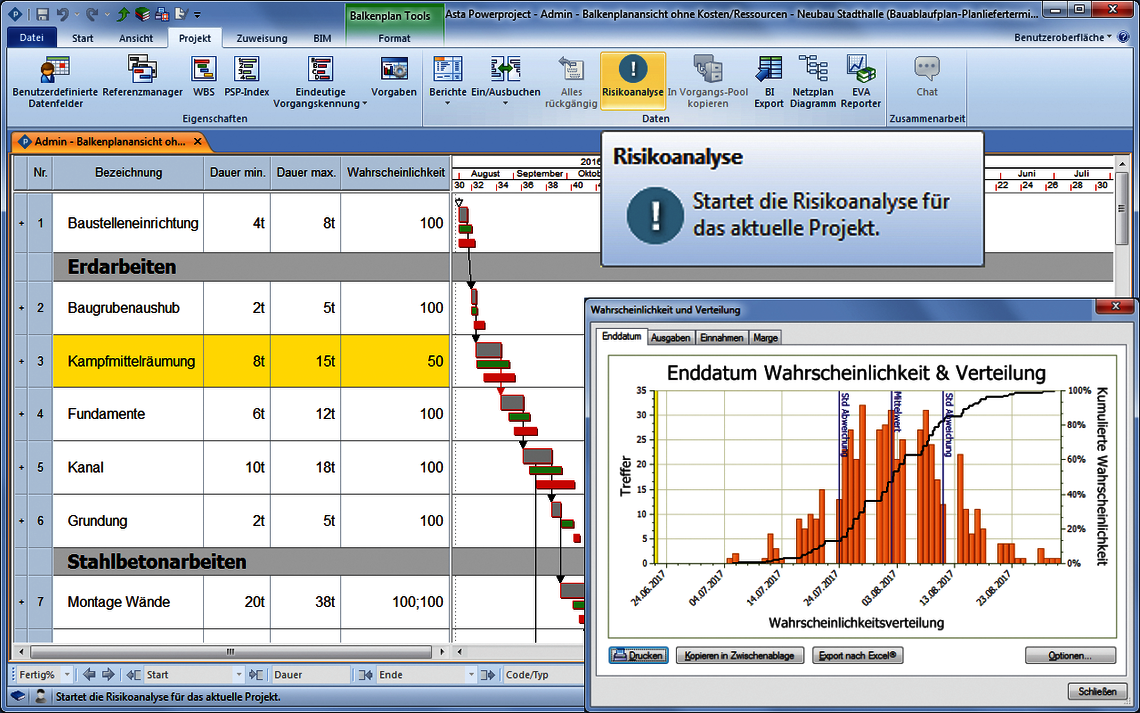Click Export nach Excel button
The image size is (1140, 713).
click(857, 655)
